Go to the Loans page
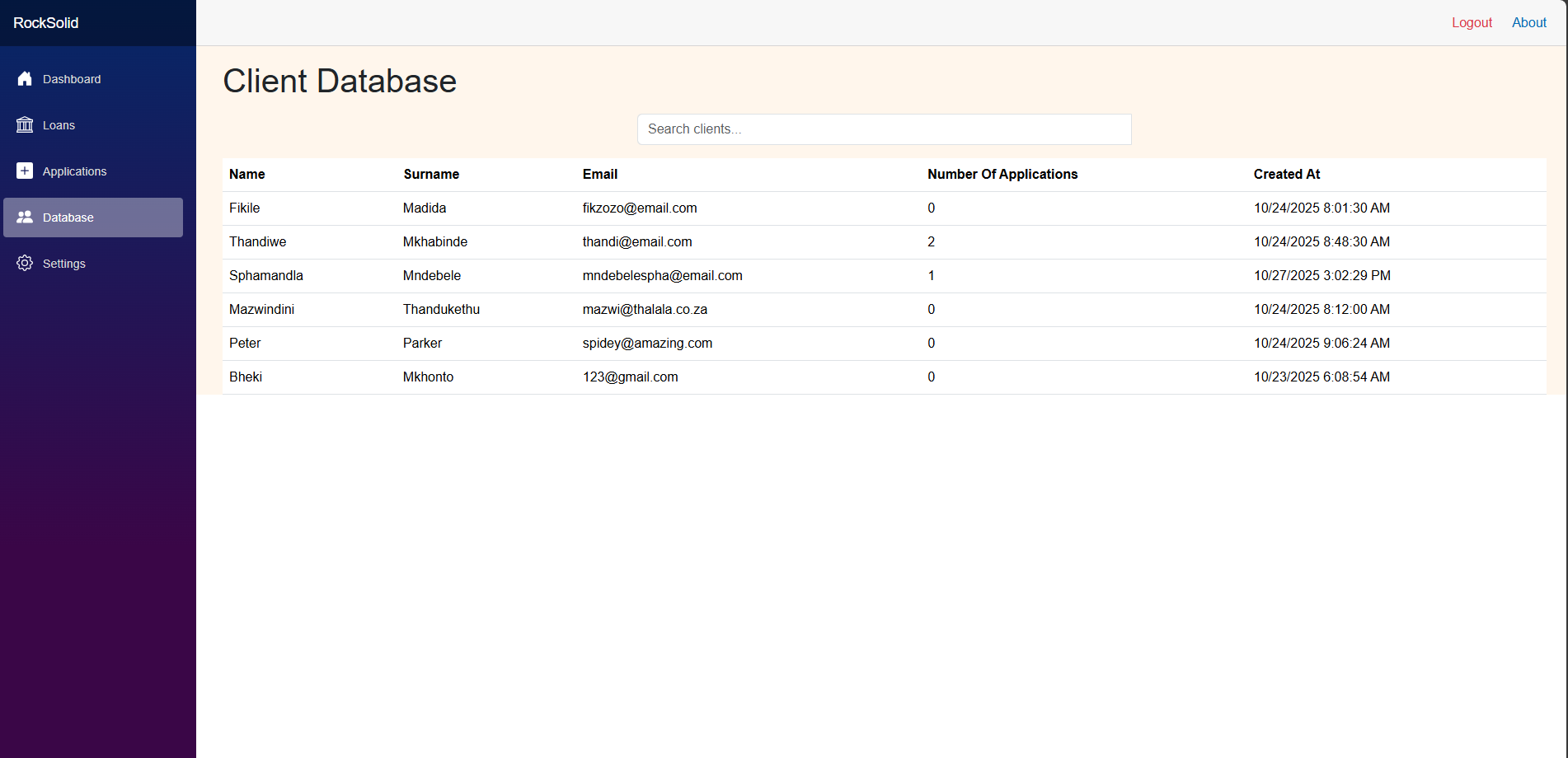The image size is (1568, 758). 59,125
